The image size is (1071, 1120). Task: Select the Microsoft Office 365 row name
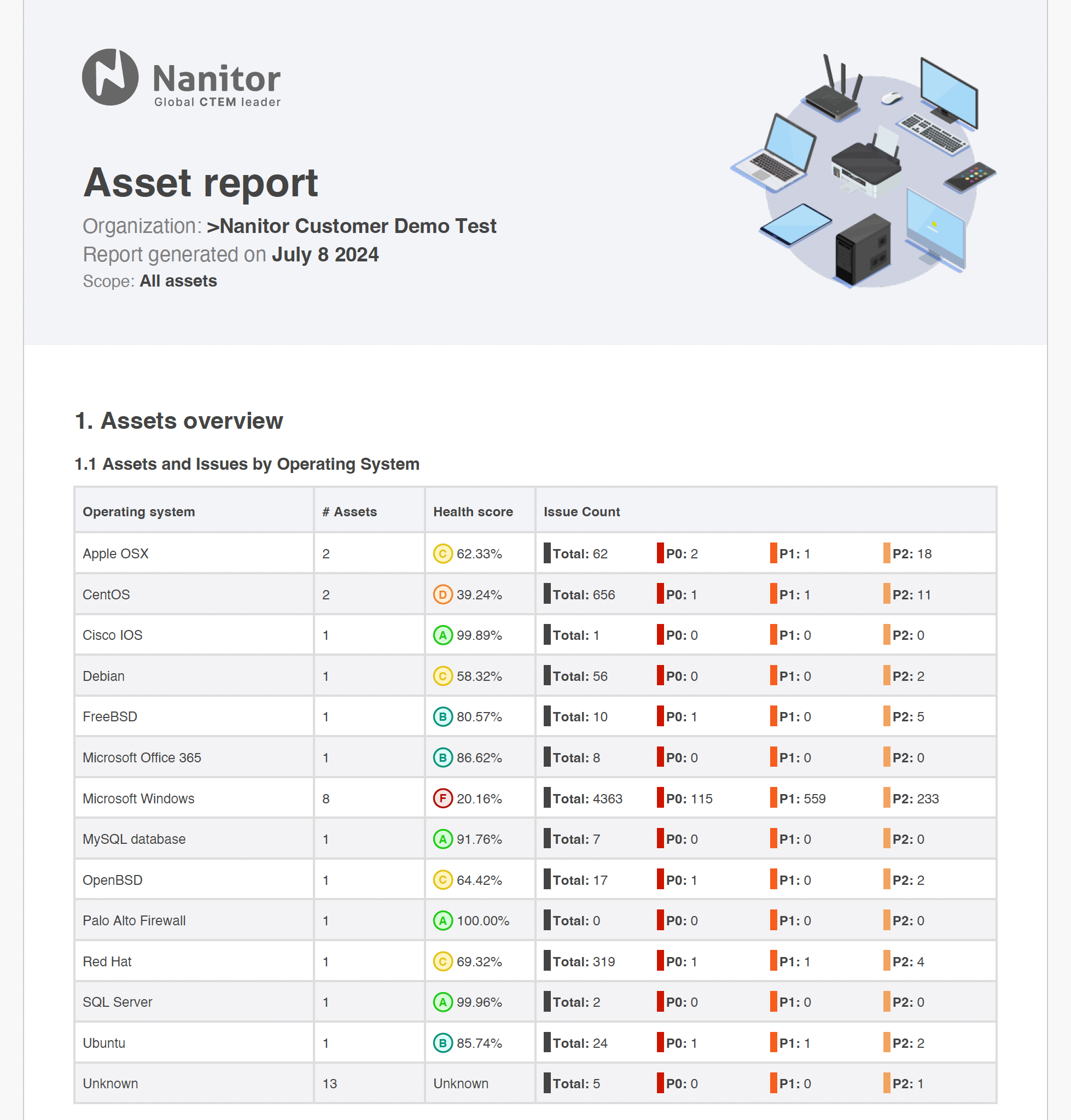click(x=142, y=757)
